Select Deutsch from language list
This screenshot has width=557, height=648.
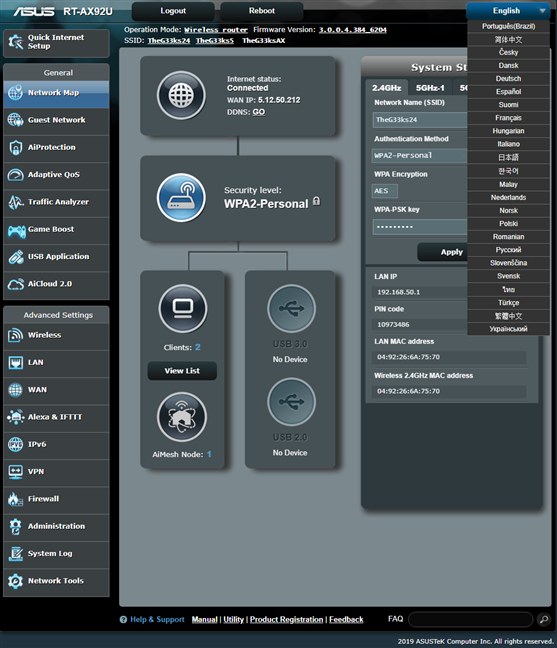[508, 79]
